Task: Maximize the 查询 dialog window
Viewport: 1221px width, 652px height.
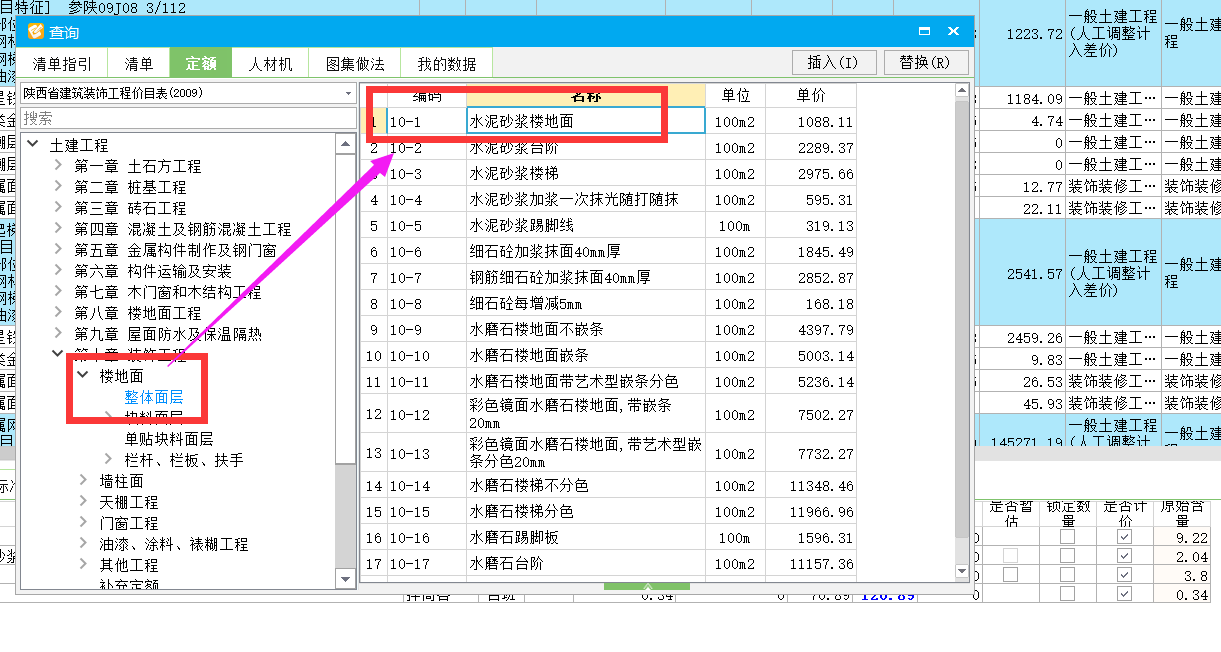Action: click(x=924, y=32)
